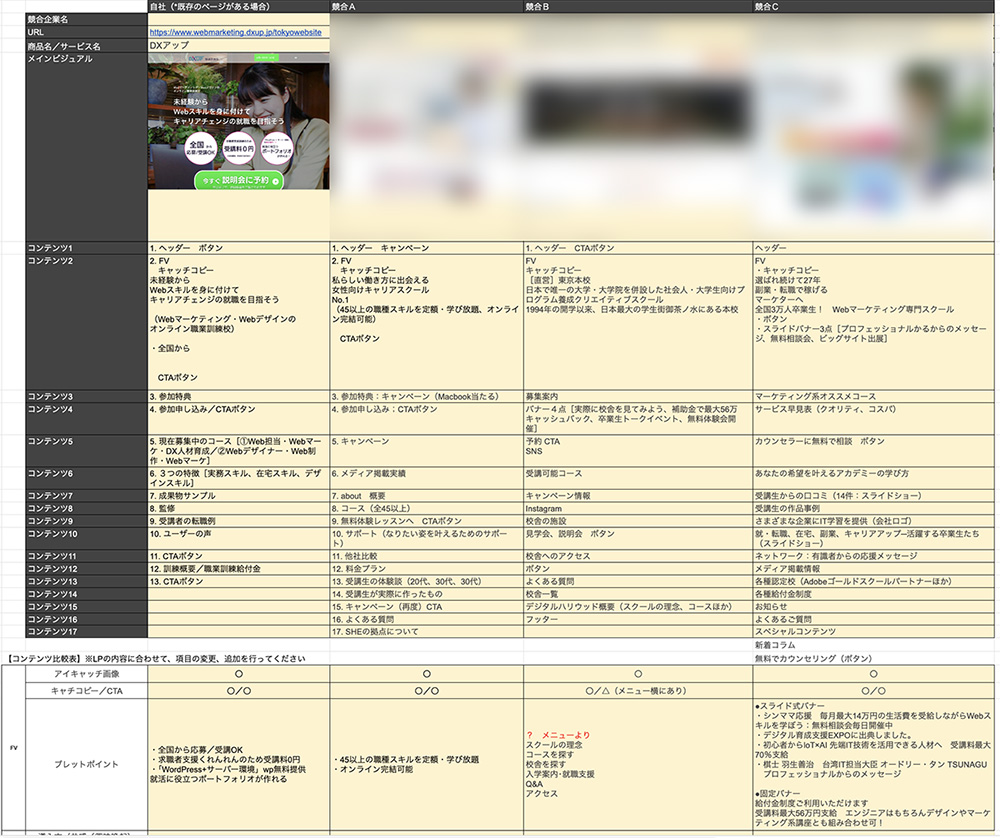Select the '新着コラム' cell
Image resolution: width=1000 pixels, height=838 pixels.
tap(874, 645)
